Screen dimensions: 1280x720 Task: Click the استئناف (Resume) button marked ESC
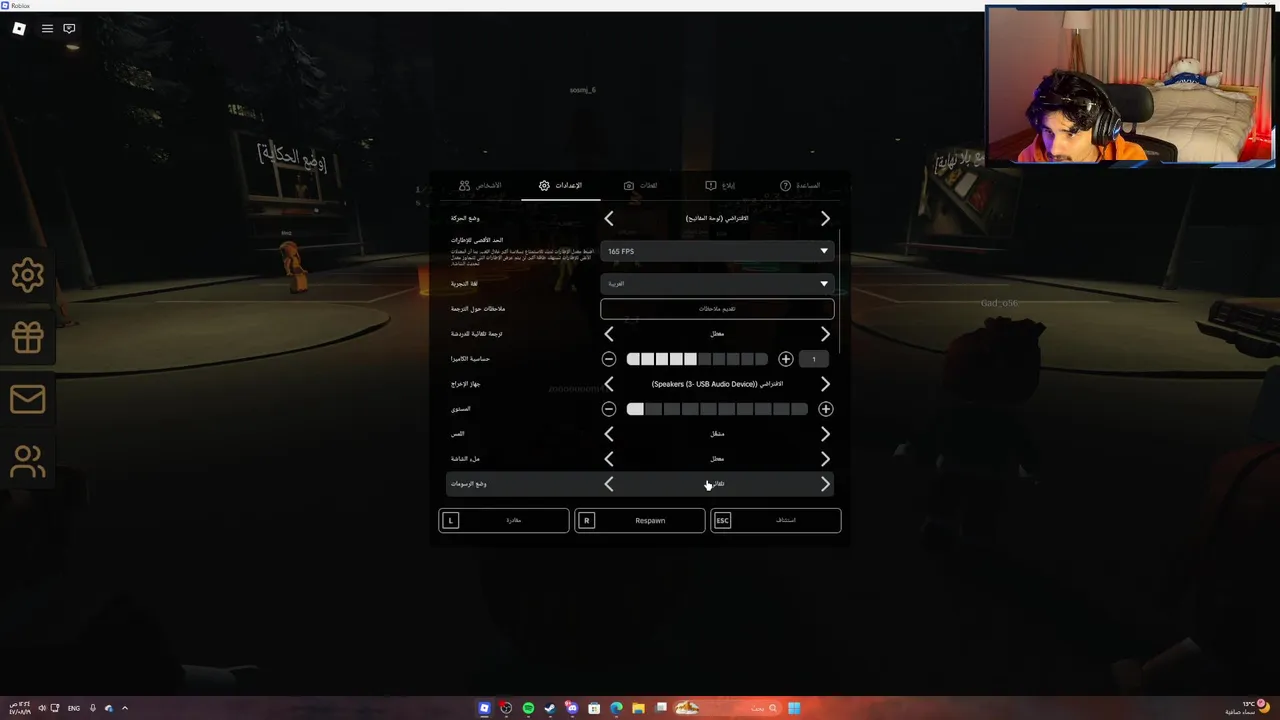pos(776,520)
